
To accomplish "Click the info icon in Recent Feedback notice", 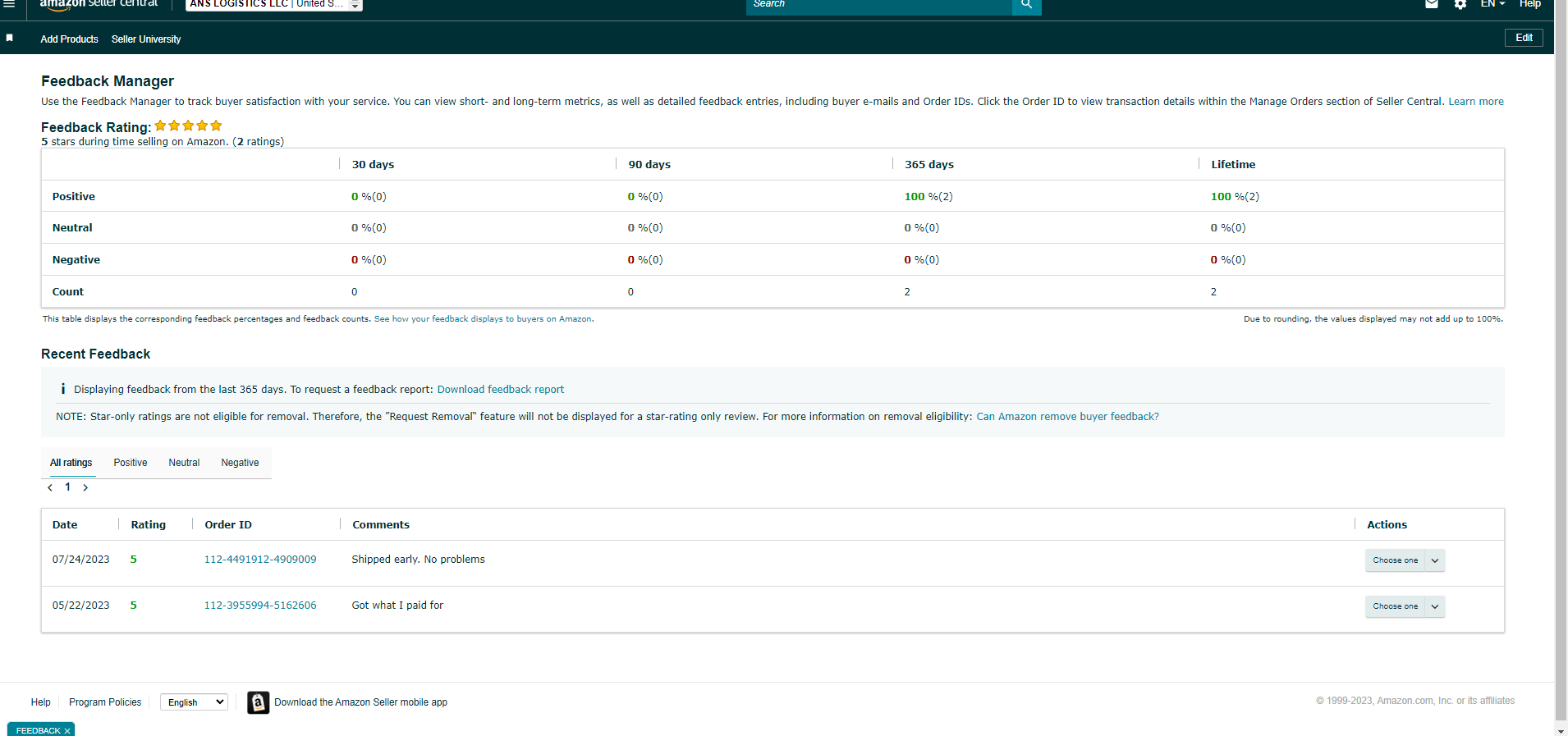I will click(x=63, y=389).
